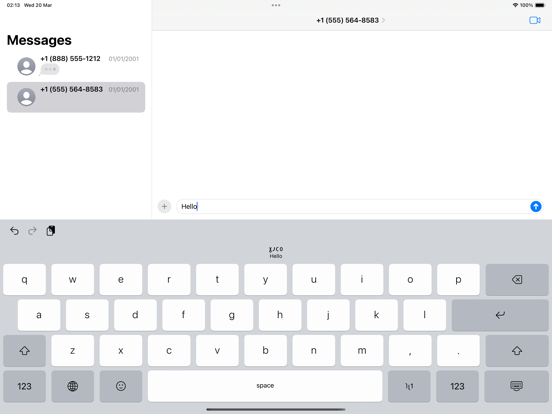Tap the 02:13 clock in status bar

pyautogui.click(x=13, y=5)
